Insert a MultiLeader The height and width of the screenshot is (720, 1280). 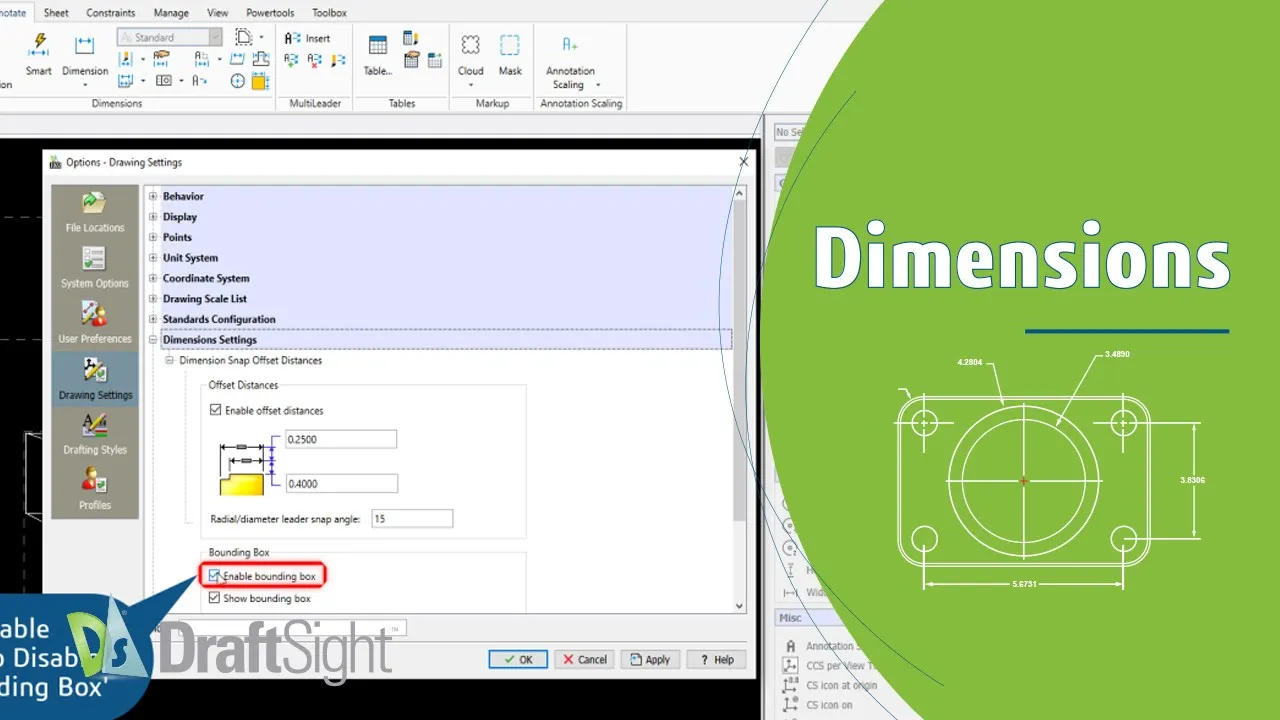tap(308, 39)
